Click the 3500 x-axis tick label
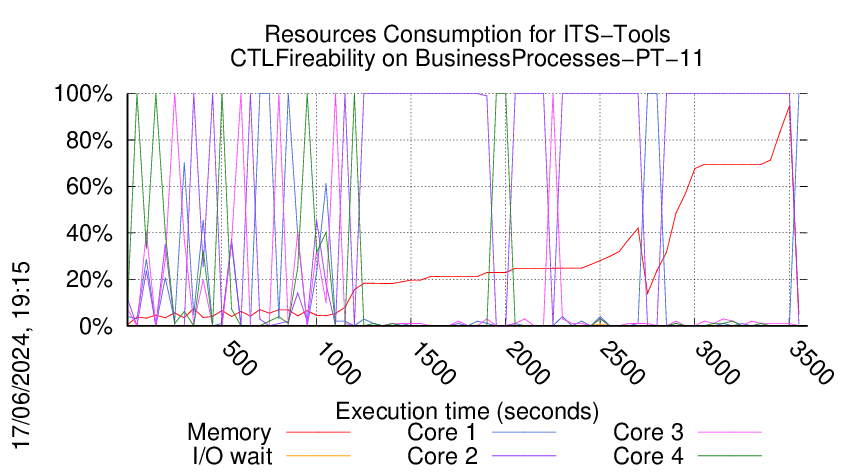This screenshot has width=850, height=475. click(x=811, y=363)
